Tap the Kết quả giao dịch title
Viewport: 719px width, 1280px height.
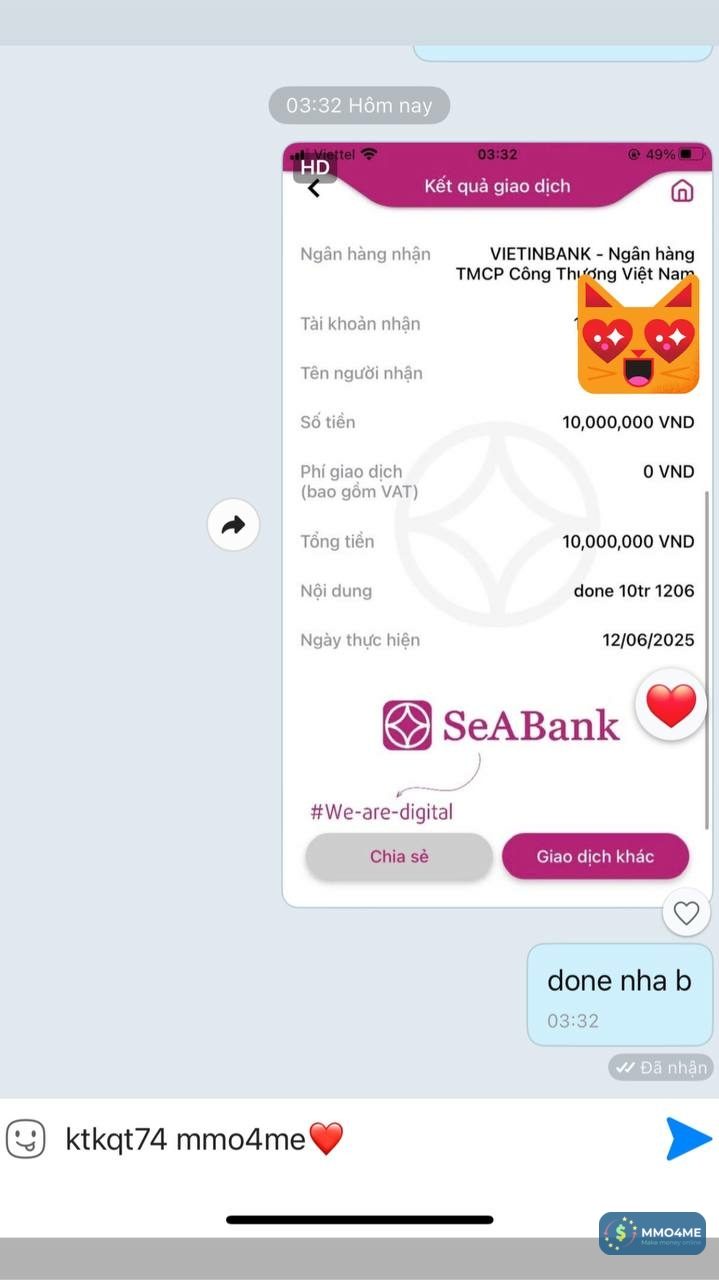click(497, 186)
